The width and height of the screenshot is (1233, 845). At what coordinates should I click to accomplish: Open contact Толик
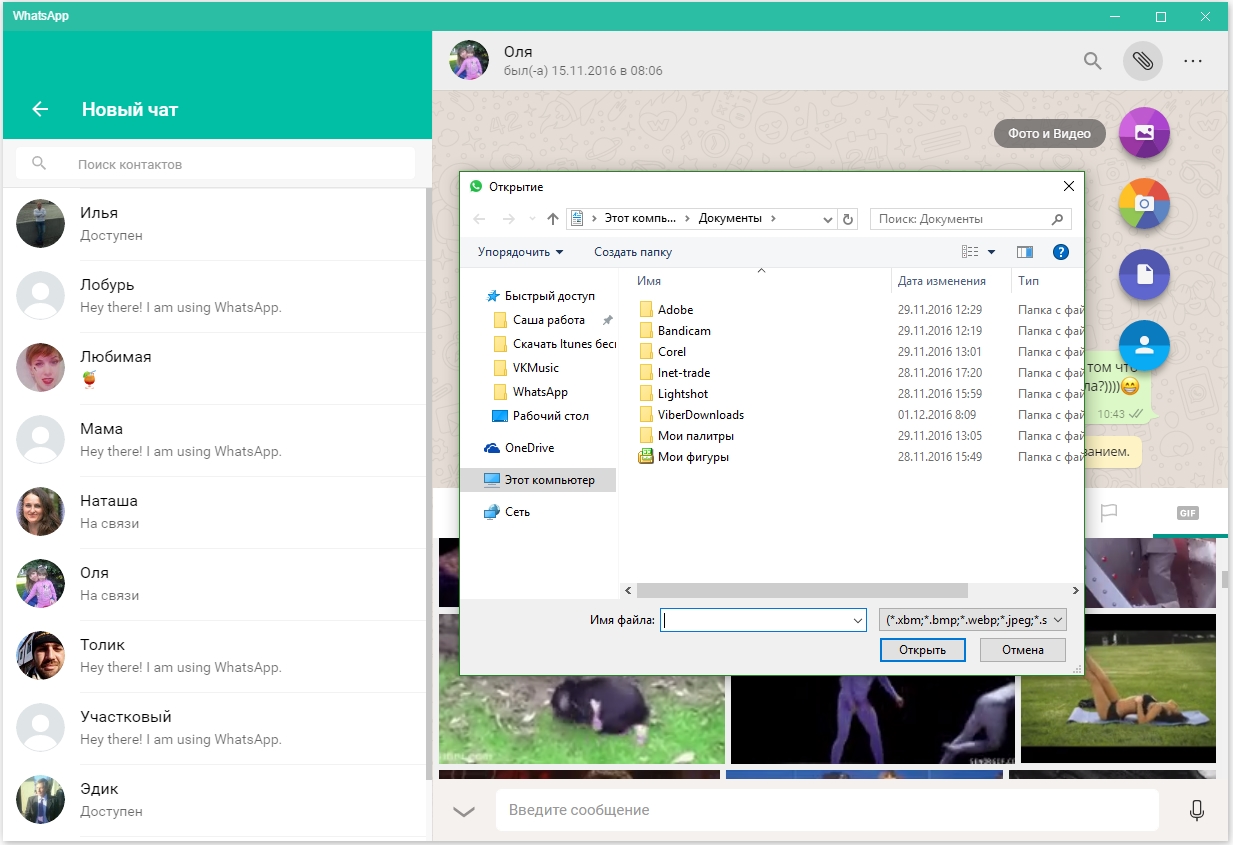coord(215,656)
